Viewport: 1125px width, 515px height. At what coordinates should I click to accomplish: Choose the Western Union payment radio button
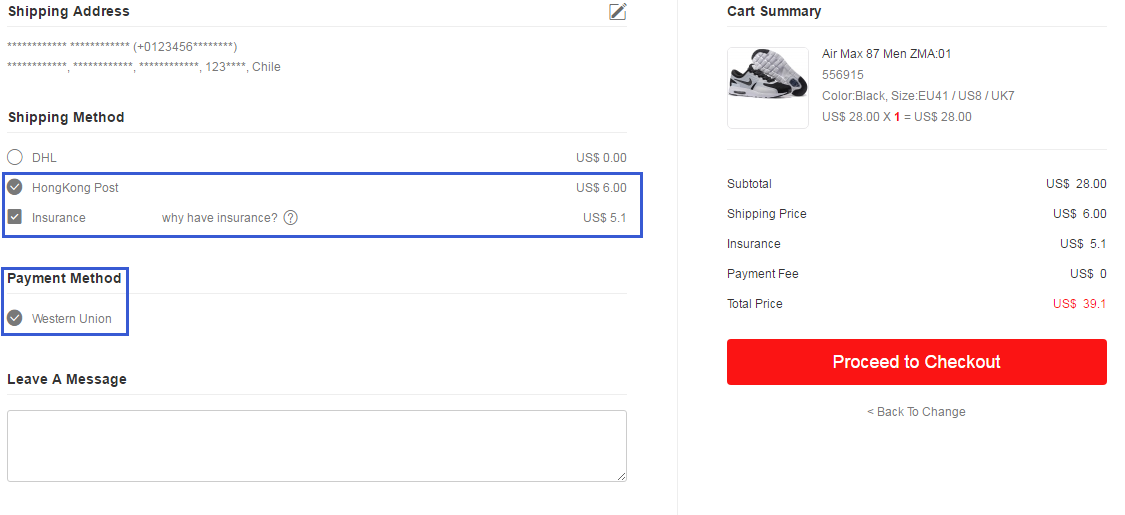pos(14,318)
